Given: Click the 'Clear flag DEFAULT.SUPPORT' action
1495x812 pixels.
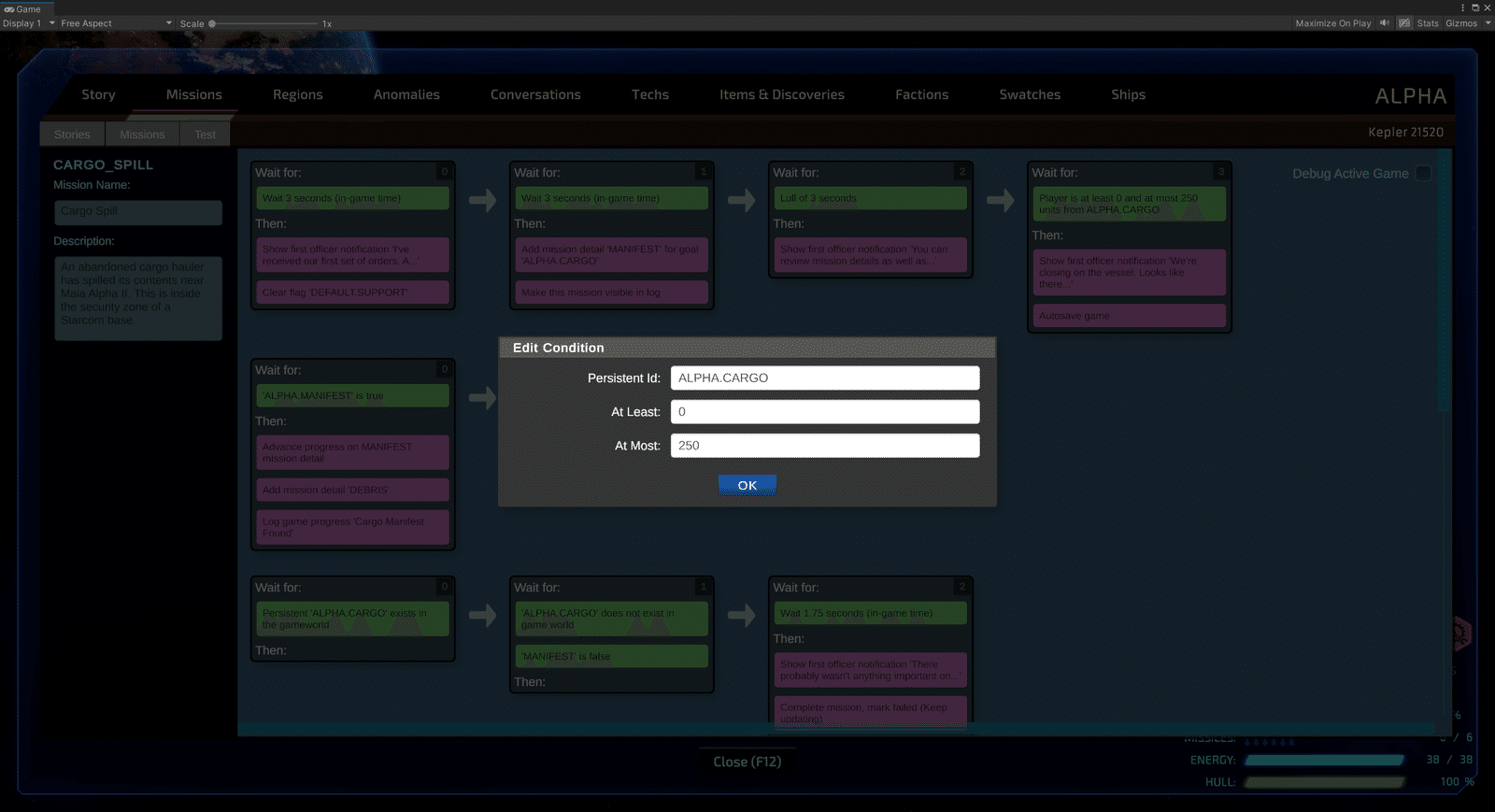Looking at the screenshot, I should pyautogui.click(x=352, y=292).
